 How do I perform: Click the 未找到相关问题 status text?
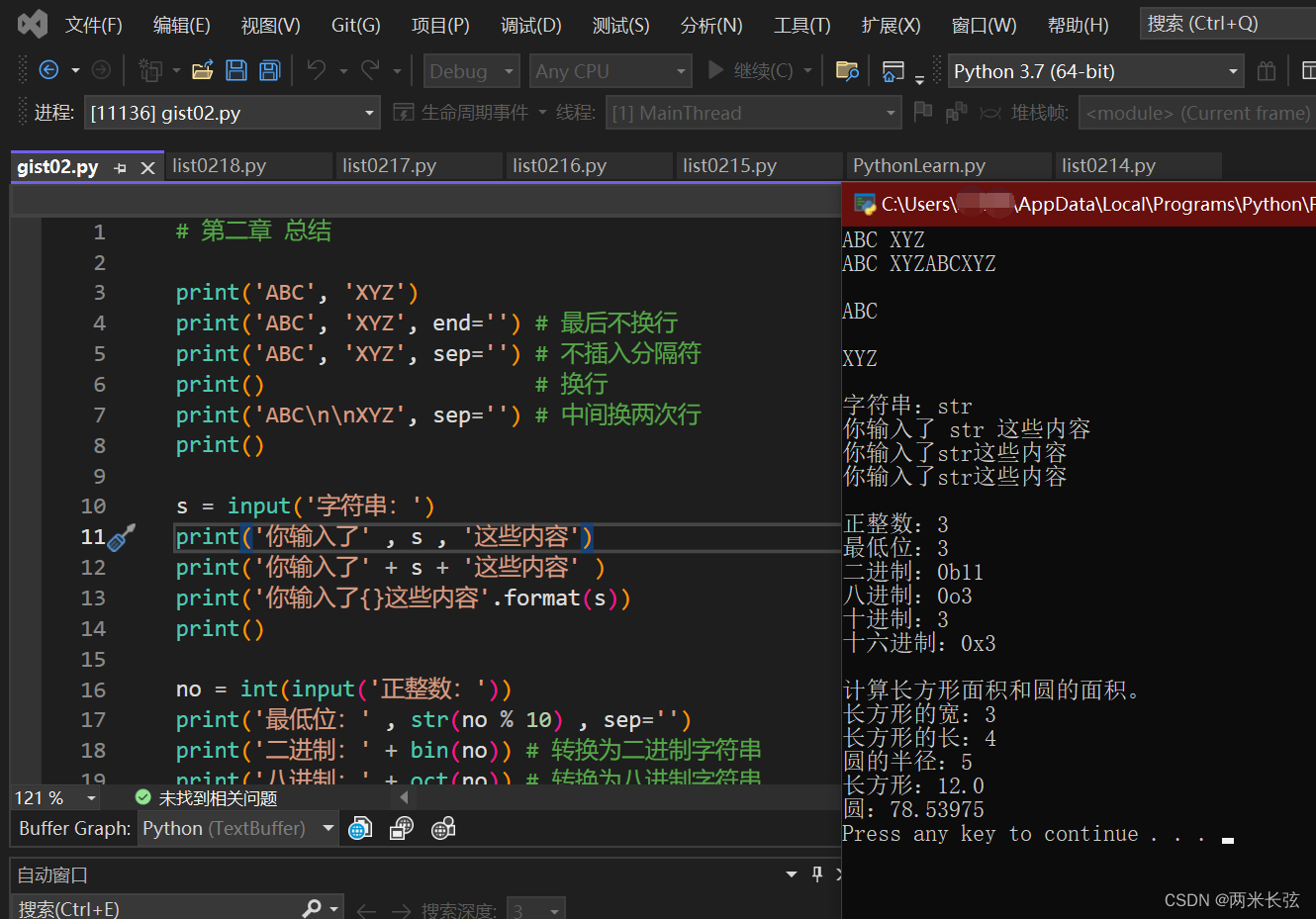coord(218,798)
